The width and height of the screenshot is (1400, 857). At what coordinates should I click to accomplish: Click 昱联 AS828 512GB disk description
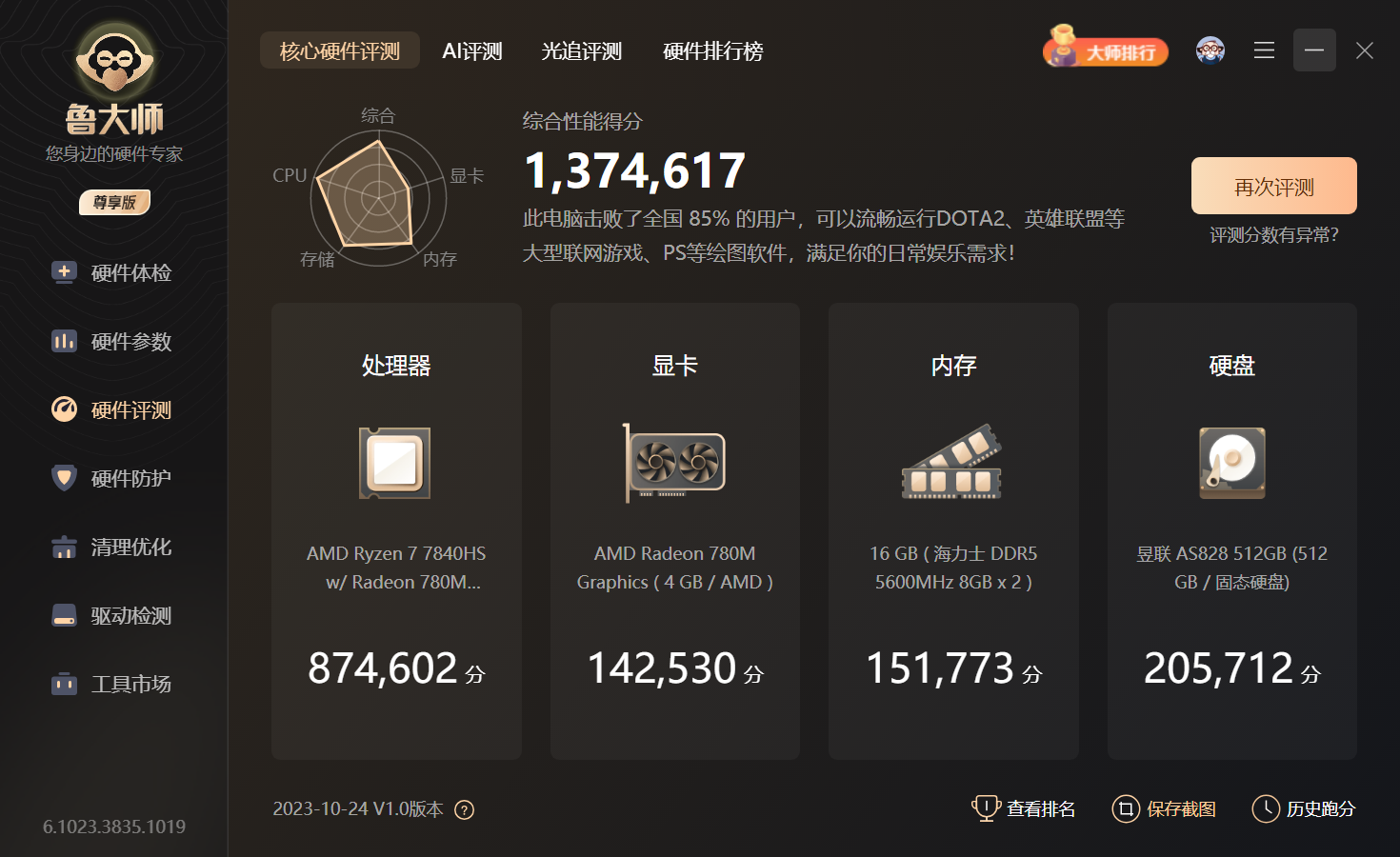pos(1232,568)
